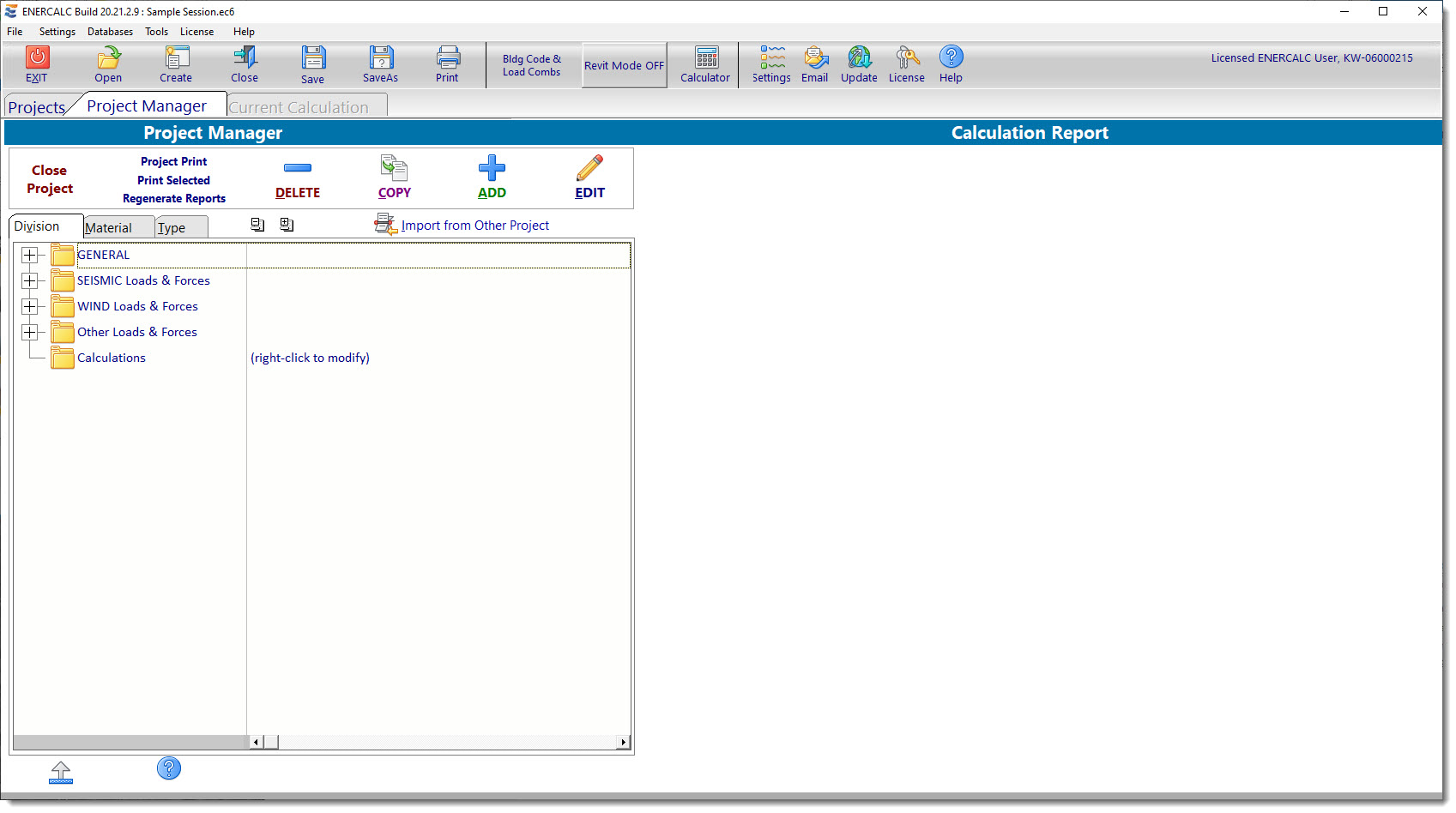1456x813 pixels.
Task: Expand the GENERAL folder node
Action: [30, 256]
